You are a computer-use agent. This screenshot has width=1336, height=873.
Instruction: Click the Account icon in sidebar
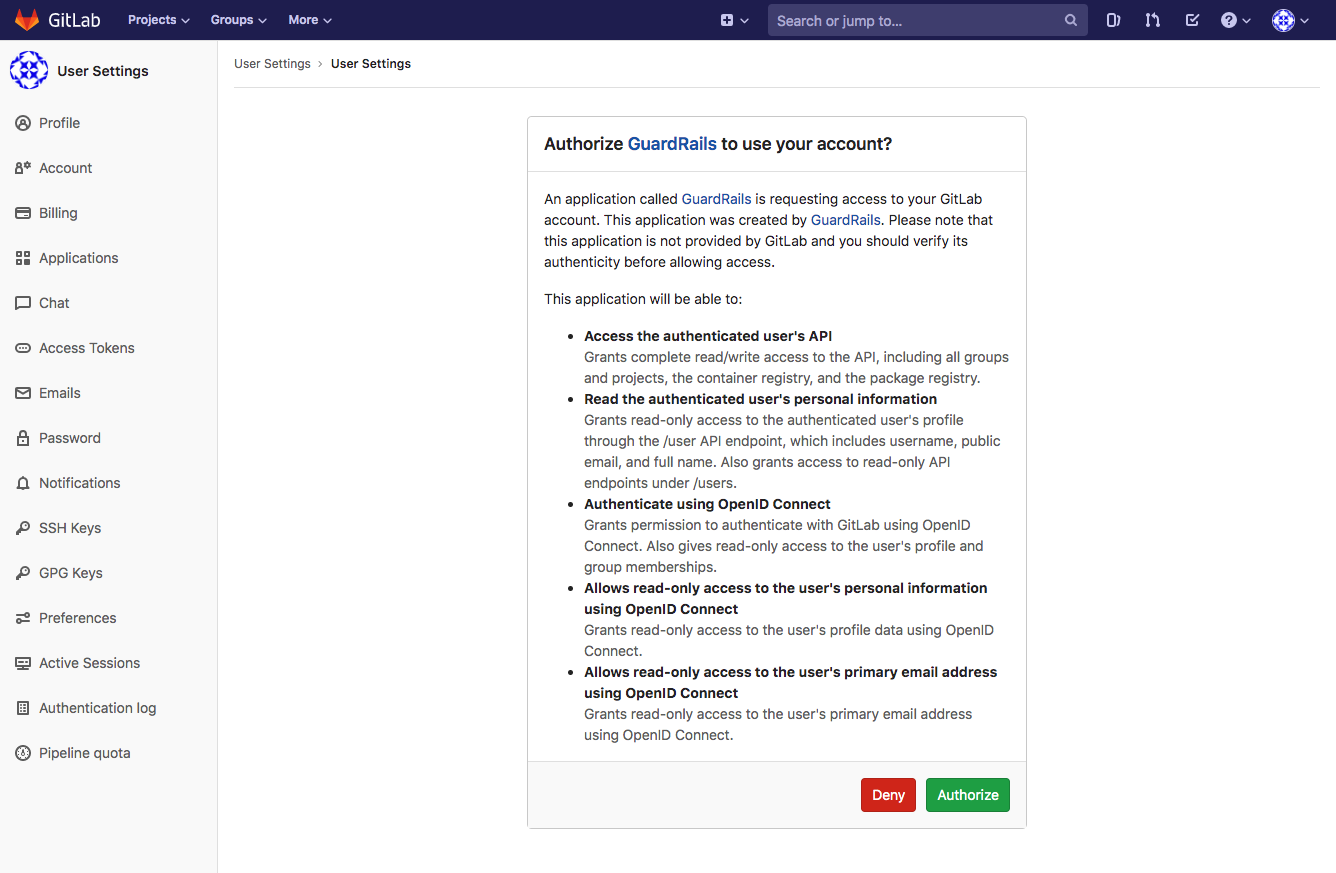pos(23,168)
